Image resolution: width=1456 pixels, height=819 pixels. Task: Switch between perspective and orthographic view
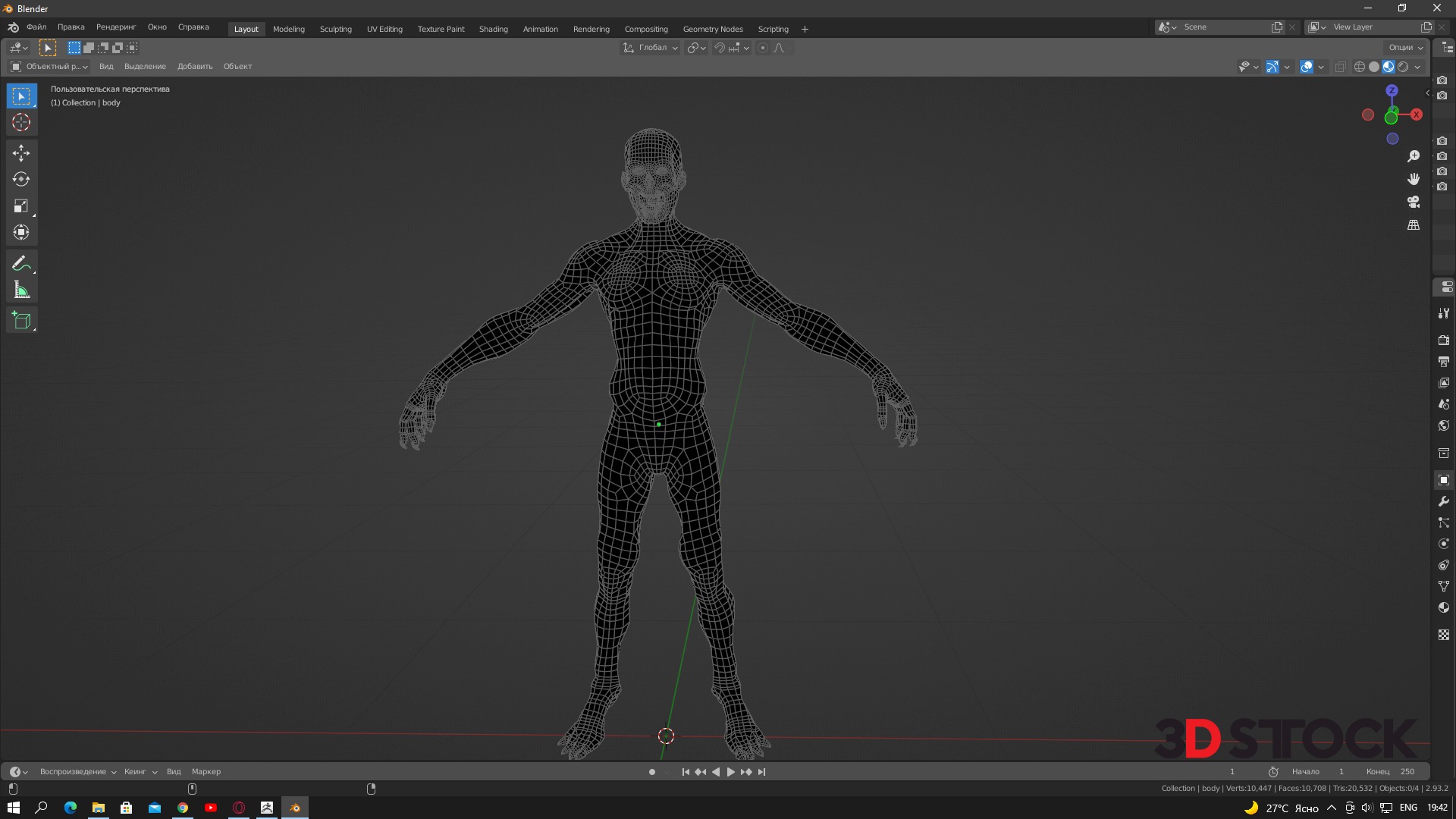(1414, 225)
